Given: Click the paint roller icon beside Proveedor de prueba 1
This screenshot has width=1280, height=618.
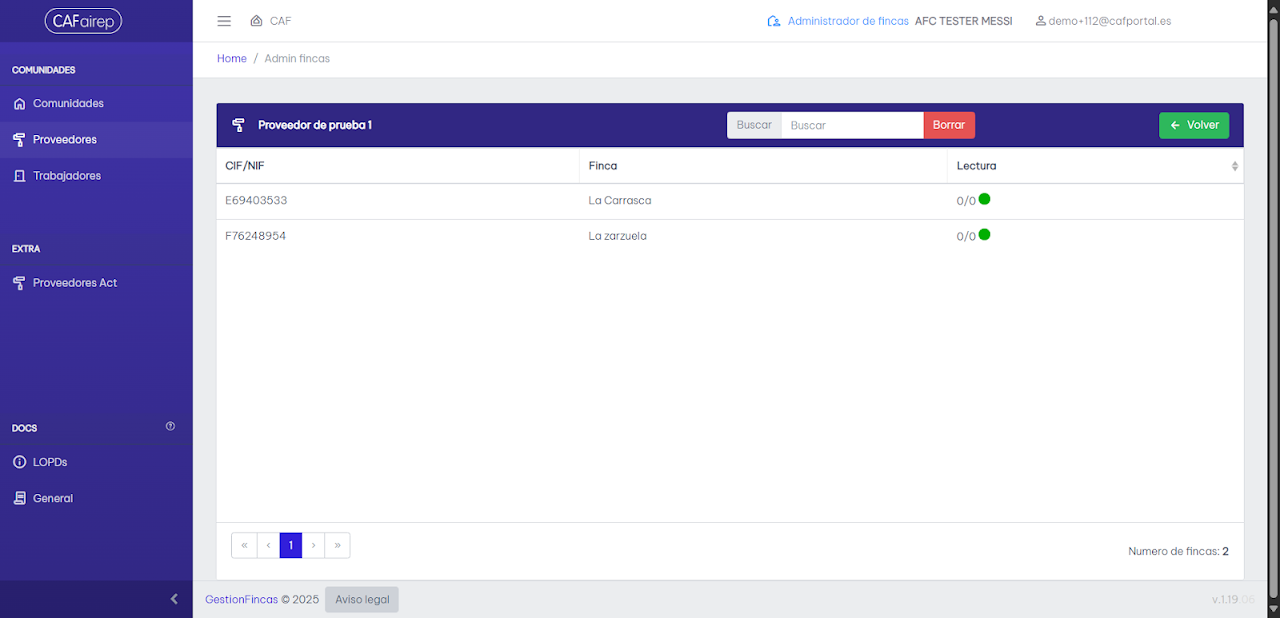Looking at the screenshot, I should [238, 125].
